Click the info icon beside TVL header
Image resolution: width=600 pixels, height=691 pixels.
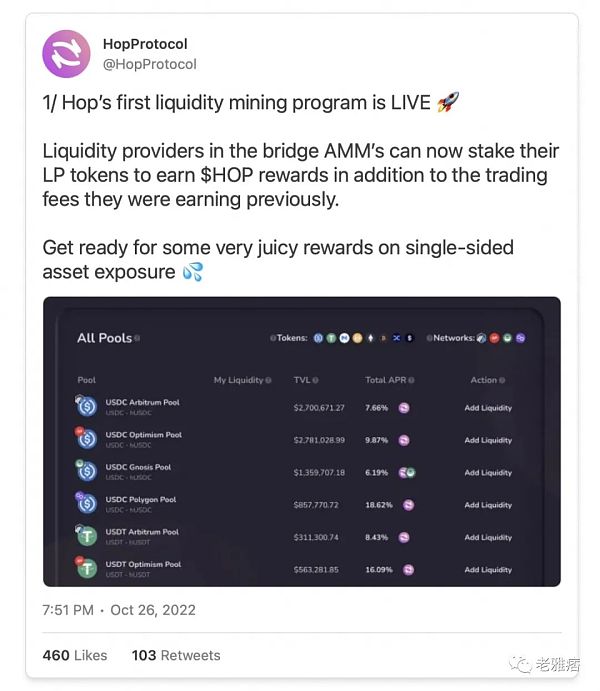click(x=315, y=380)
